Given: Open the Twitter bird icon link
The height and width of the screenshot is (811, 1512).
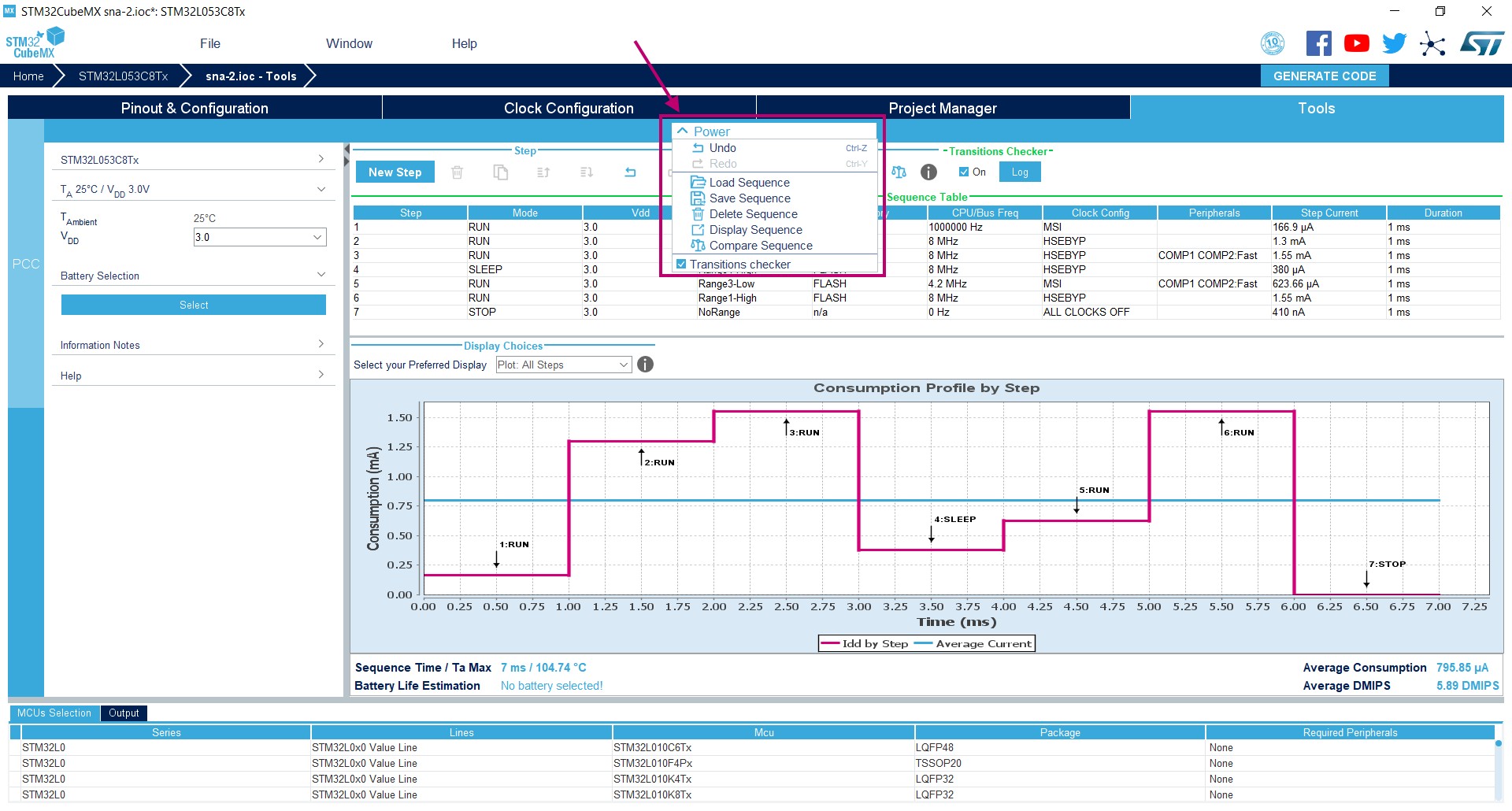Looking at the screenshot, I should (x=1395, y=43).
